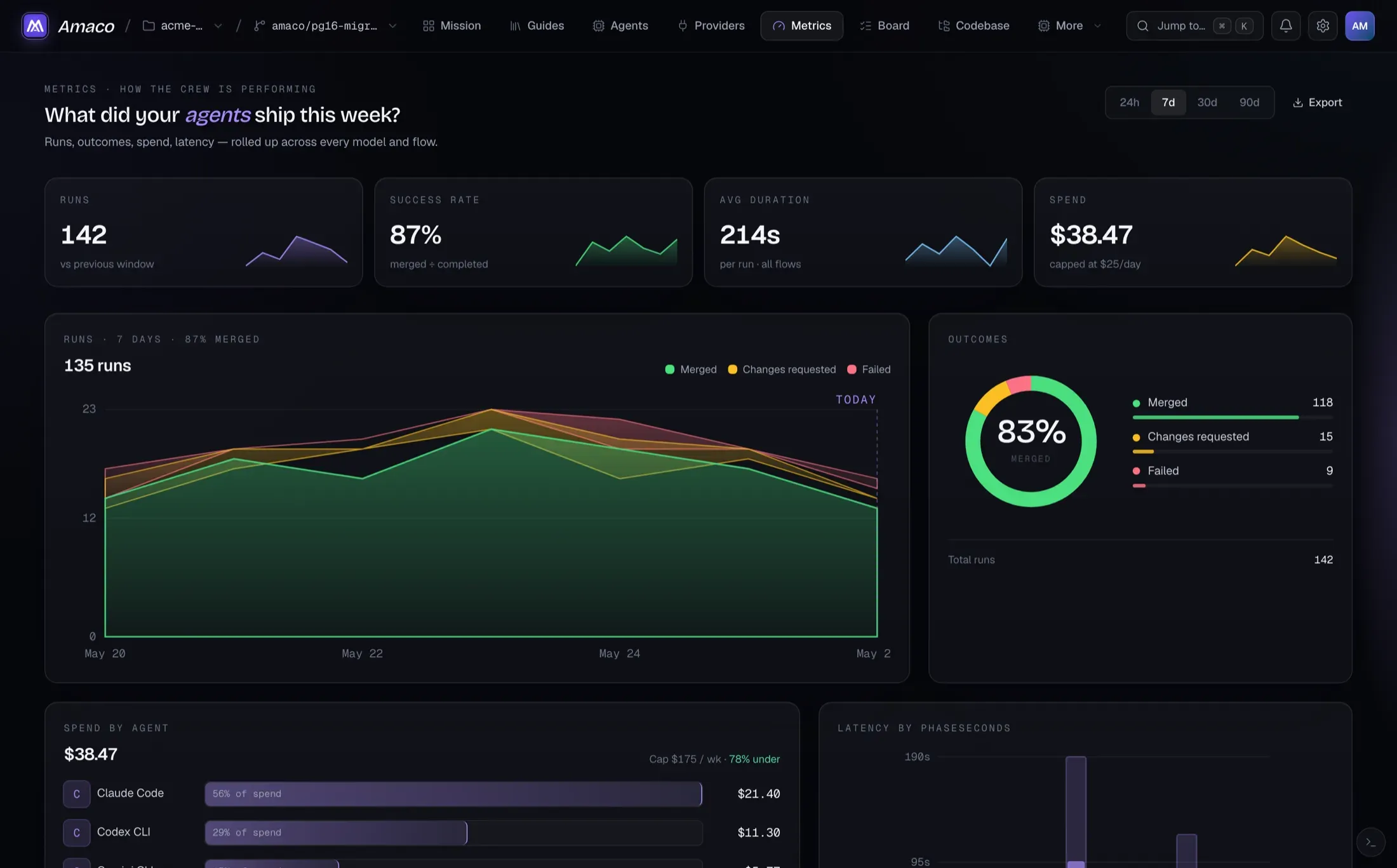Image resolution: width=1397 pixels, height=868 pixels.
Task: Switch to the Codebase tab
Action: pos(973,26)
